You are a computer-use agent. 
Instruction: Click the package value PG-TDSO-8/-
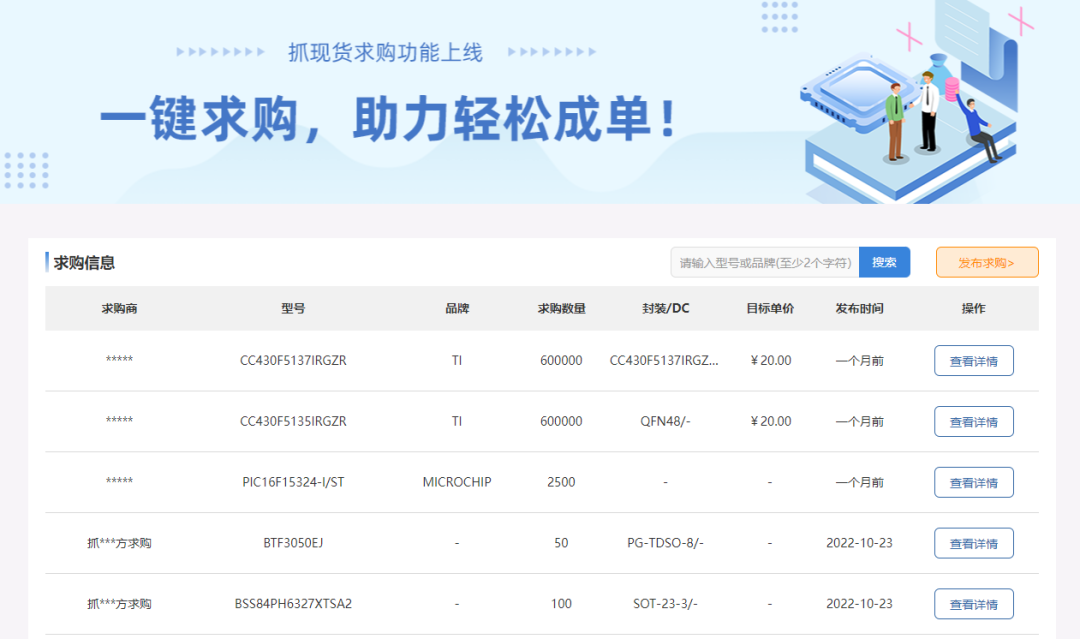point(665,543)
